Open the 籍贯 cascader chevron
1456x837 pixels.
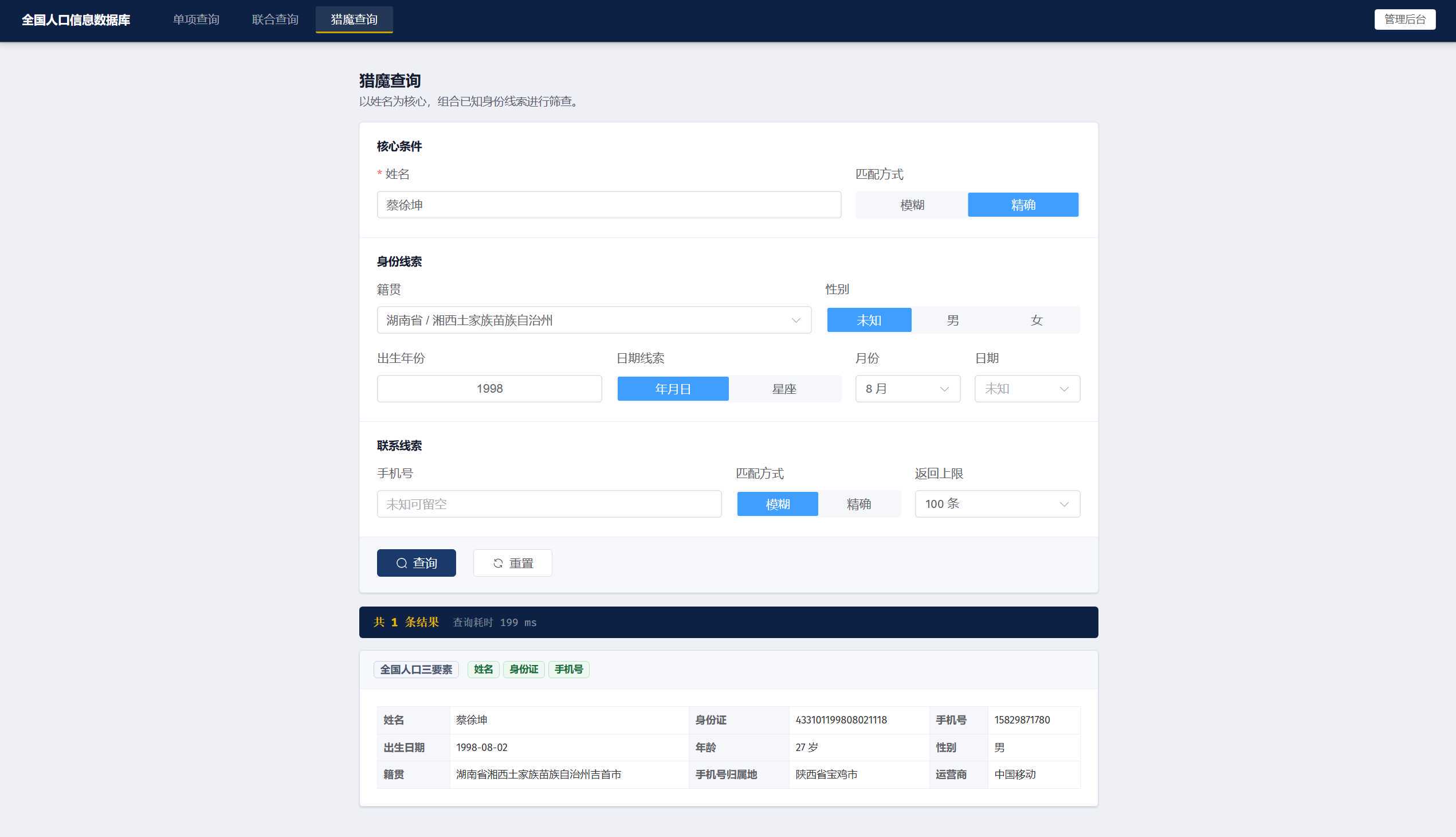click(x=796, y=320)
